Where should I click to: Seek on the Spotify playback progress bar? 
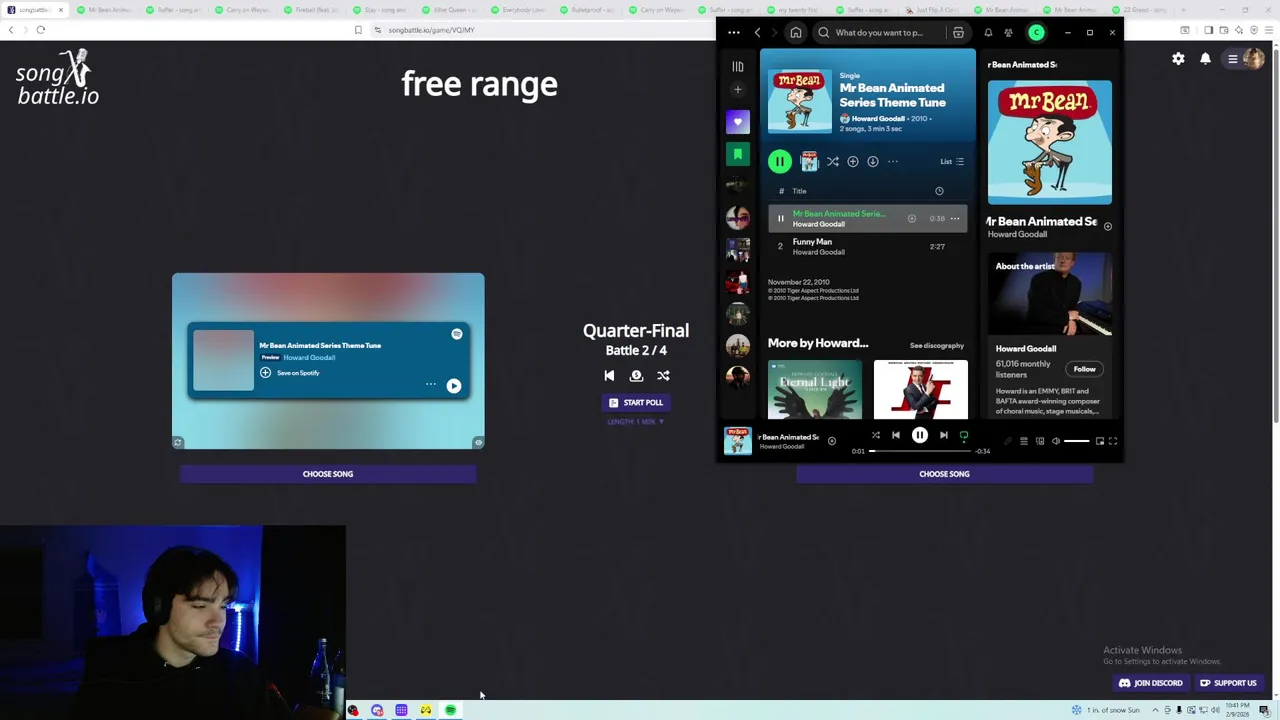921,451
